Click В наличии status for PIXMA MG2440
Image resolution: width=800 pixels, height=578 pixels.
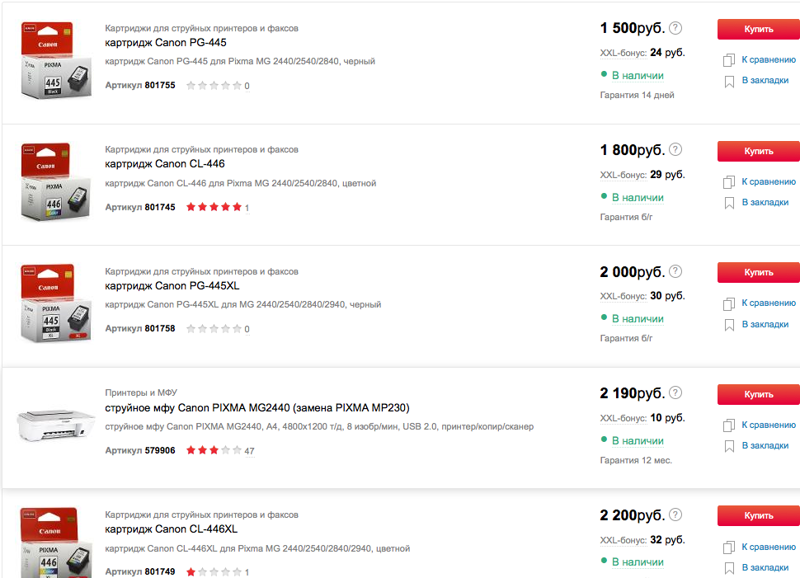(638, 441)
